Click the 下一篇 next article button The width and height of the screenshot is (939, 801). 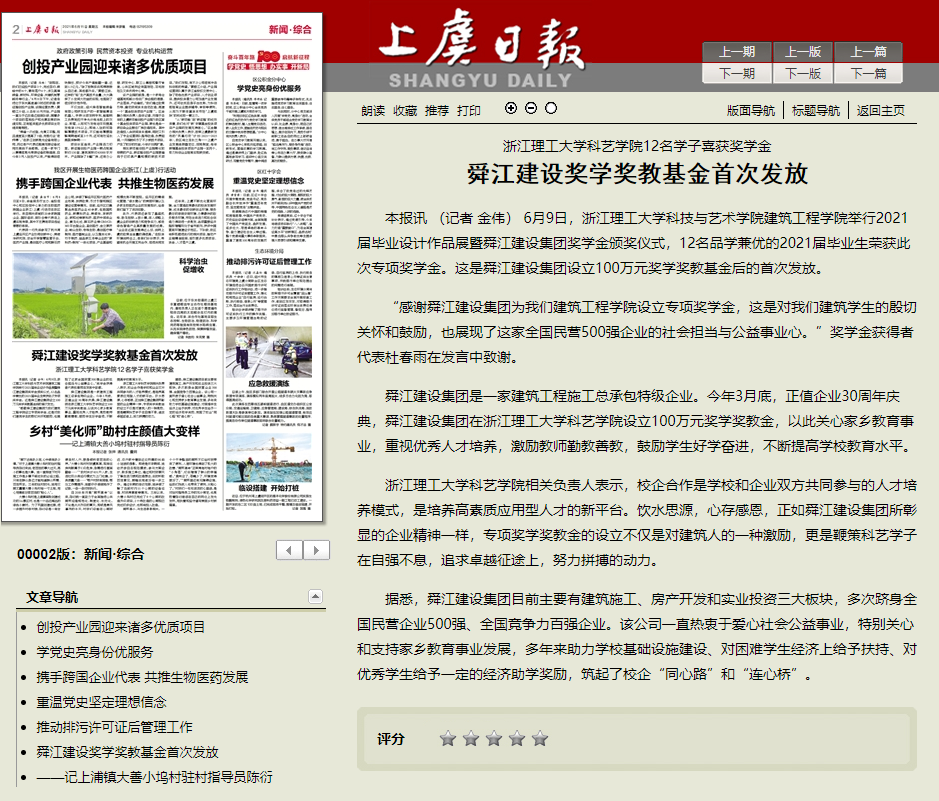(868, 73)
